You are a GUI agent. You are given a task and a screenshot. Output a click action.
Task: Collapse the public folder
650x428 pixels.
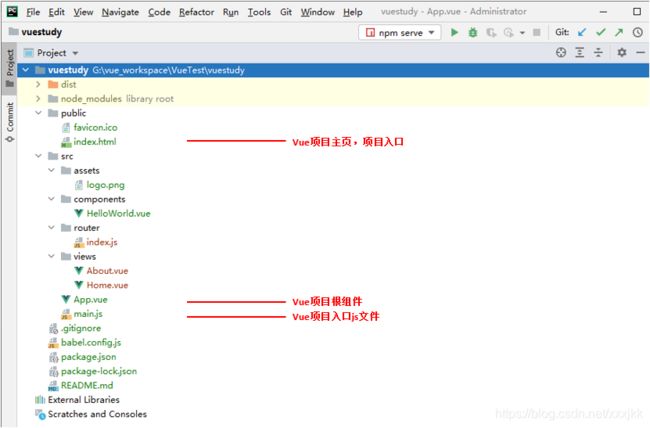(38, 113)
